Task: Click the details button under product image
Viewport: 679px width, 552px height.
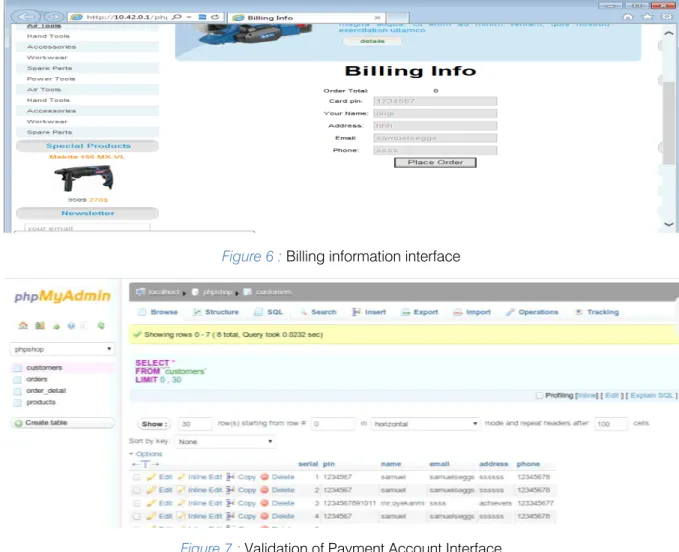Action: [x=372, y=41]
